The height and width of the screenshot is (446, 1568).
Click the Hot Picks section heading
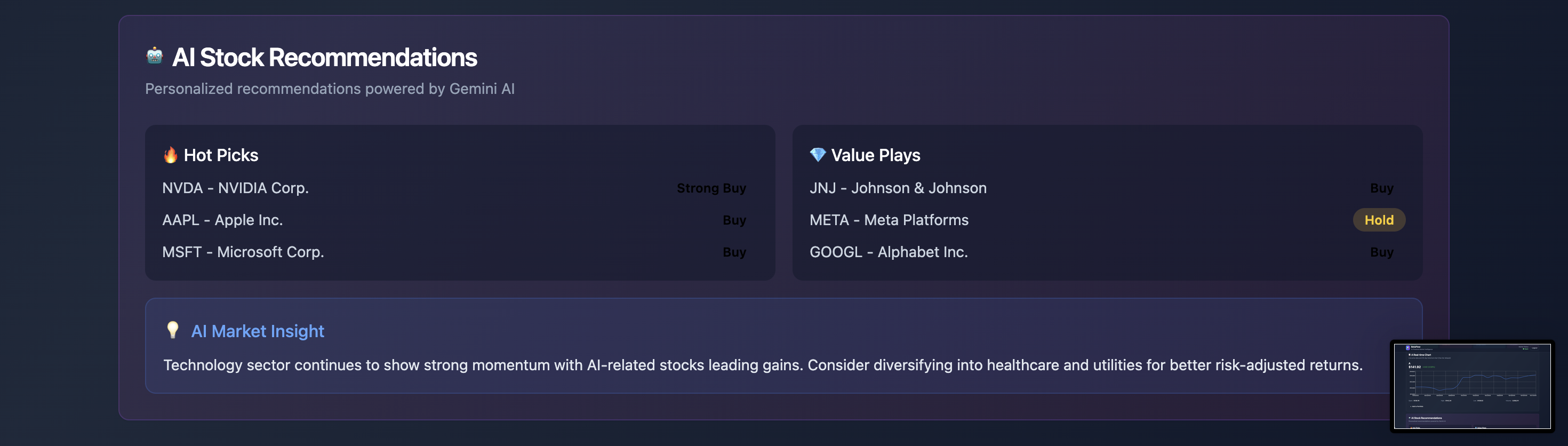221,155
